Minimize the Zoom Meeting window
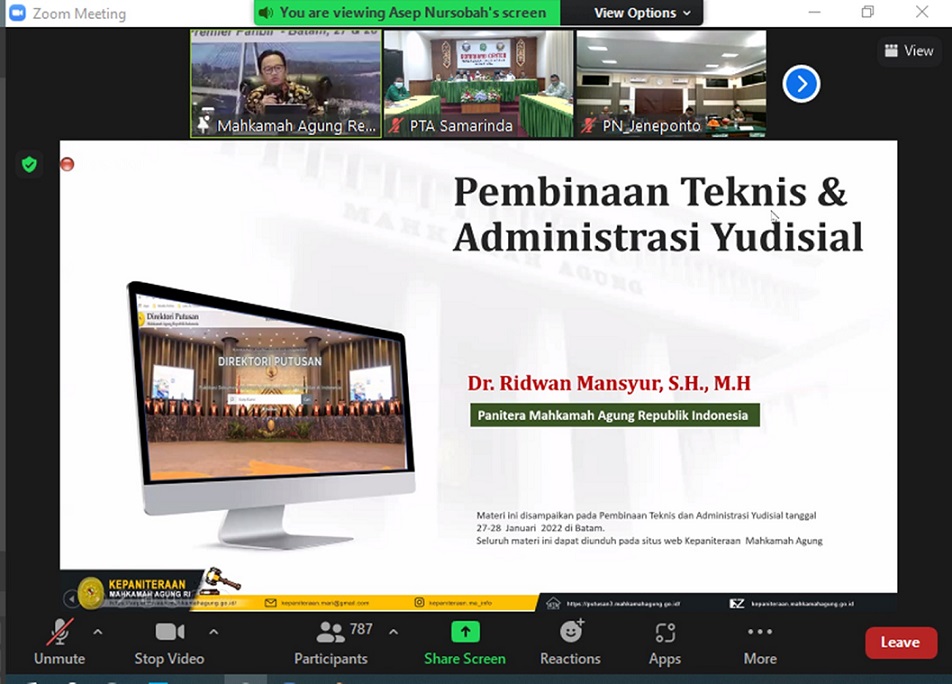Screen dimensions: 952x684 (814, 12)
